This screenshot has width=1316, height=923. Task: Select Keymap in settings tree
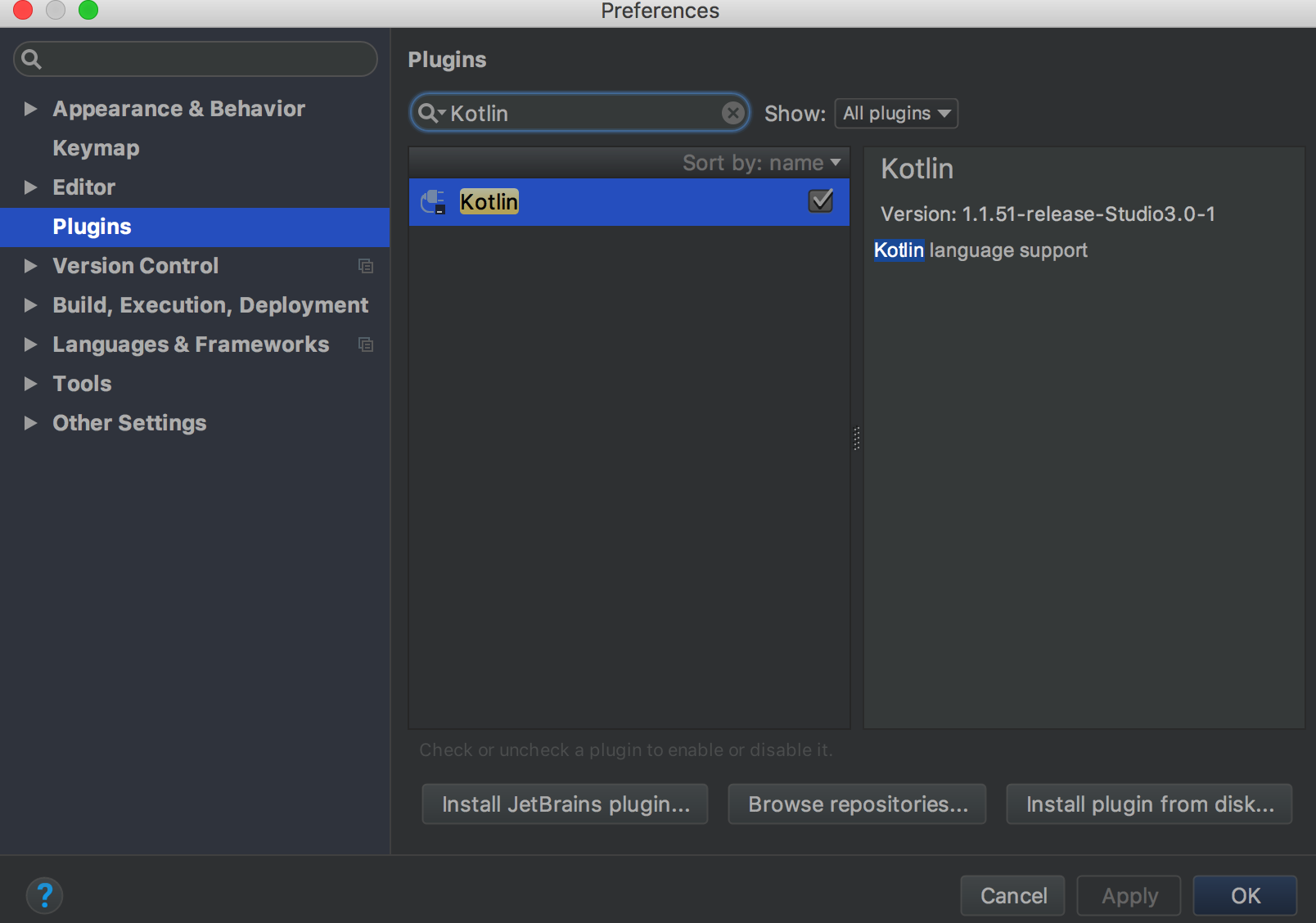pos(96,148)
